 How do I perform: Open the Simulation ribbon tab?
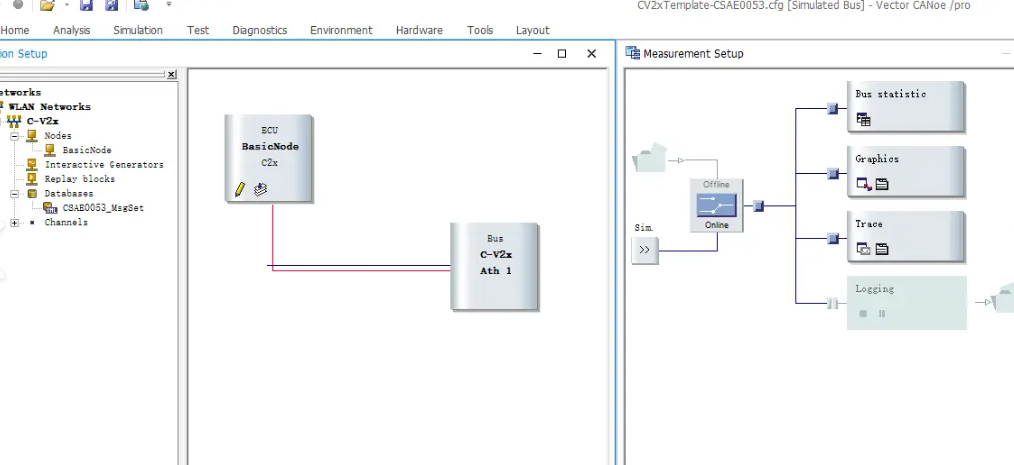(138, 30)
